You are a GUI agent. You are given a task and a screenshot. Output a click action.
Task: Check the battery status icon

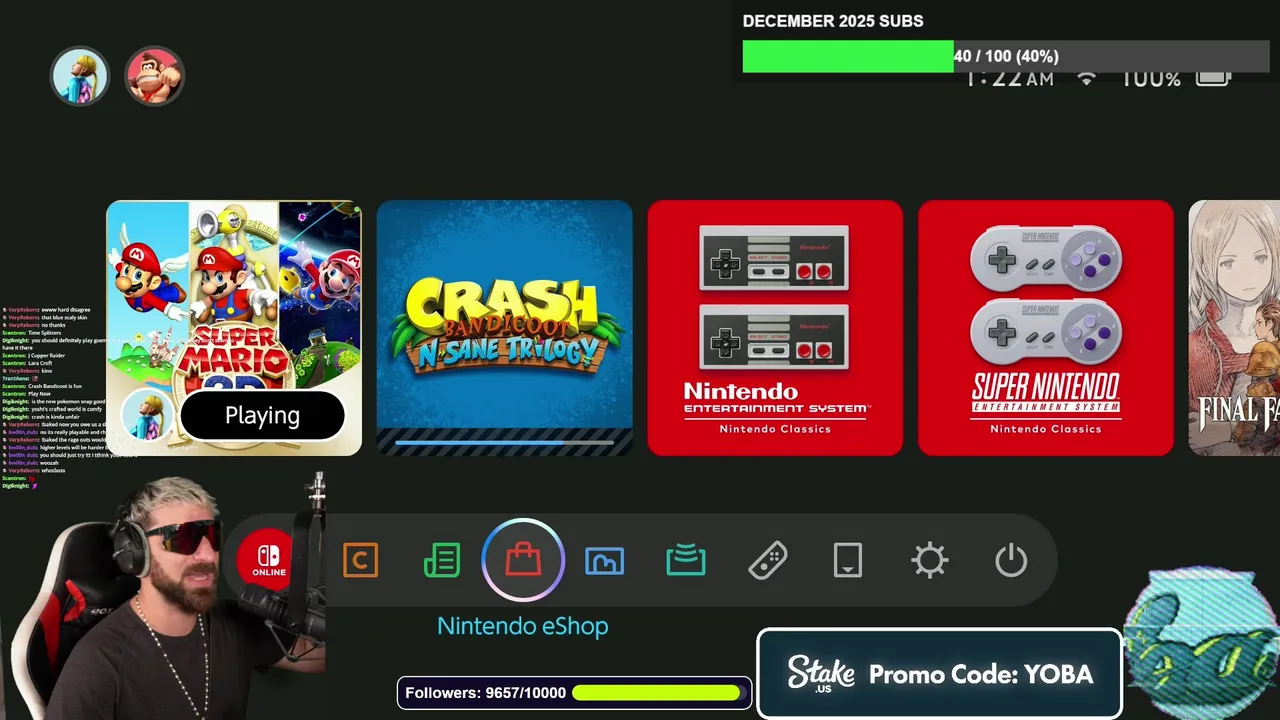tap(1213, 78)
